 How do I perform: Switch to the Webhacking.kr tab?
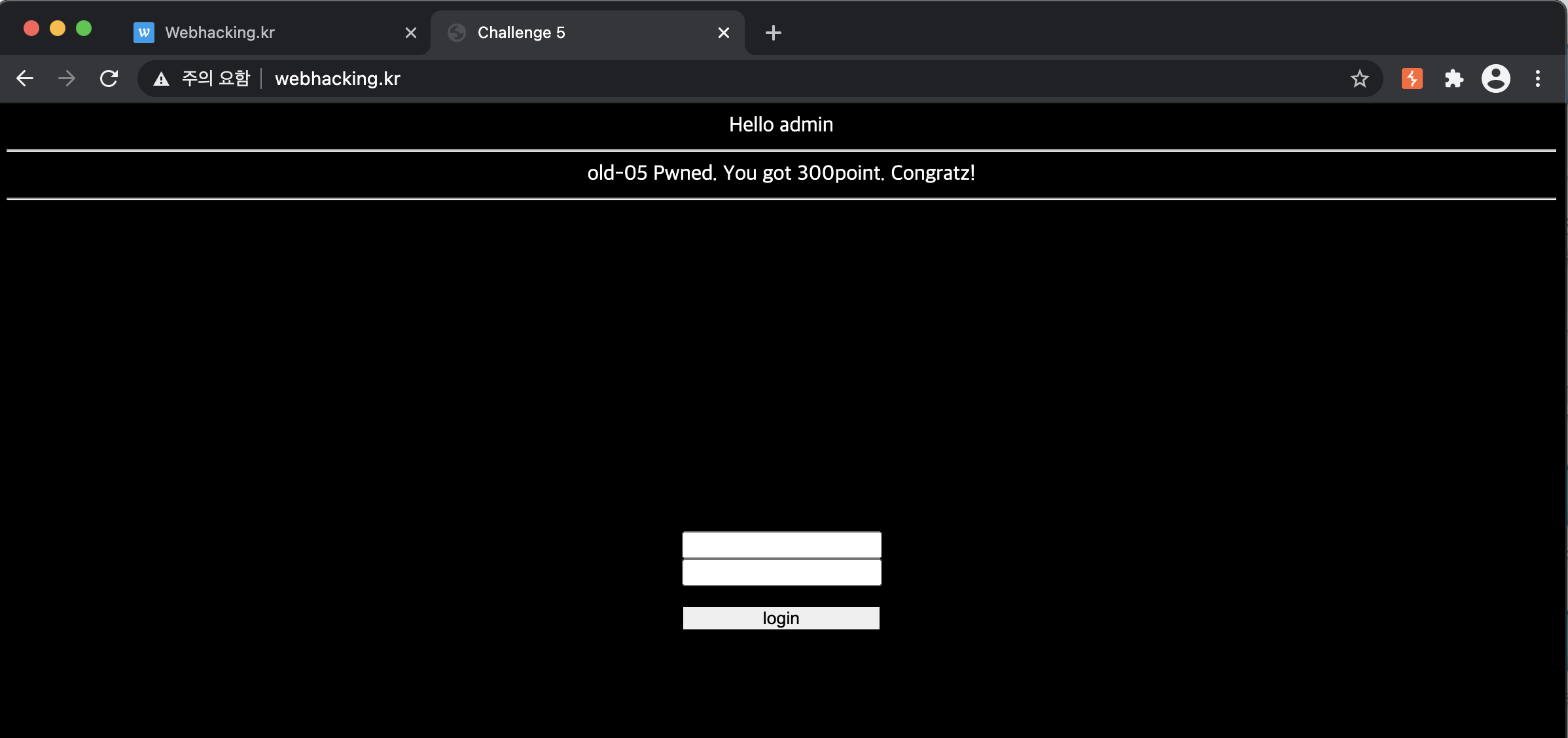tap(262, 33)
